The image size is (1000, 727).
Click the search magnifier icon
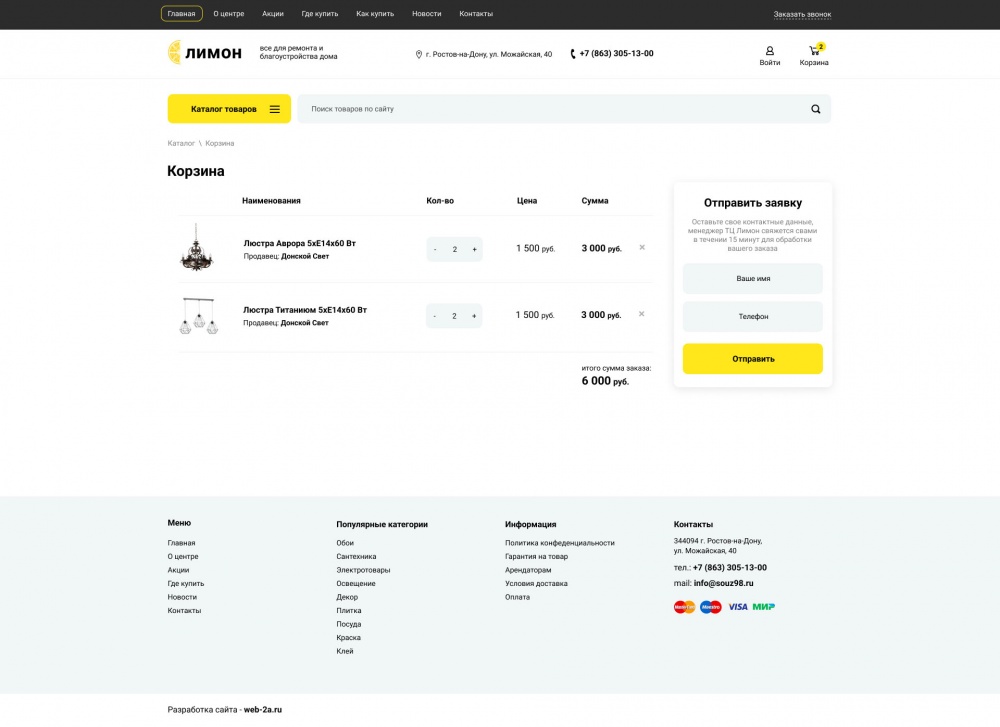pos(815,109)
